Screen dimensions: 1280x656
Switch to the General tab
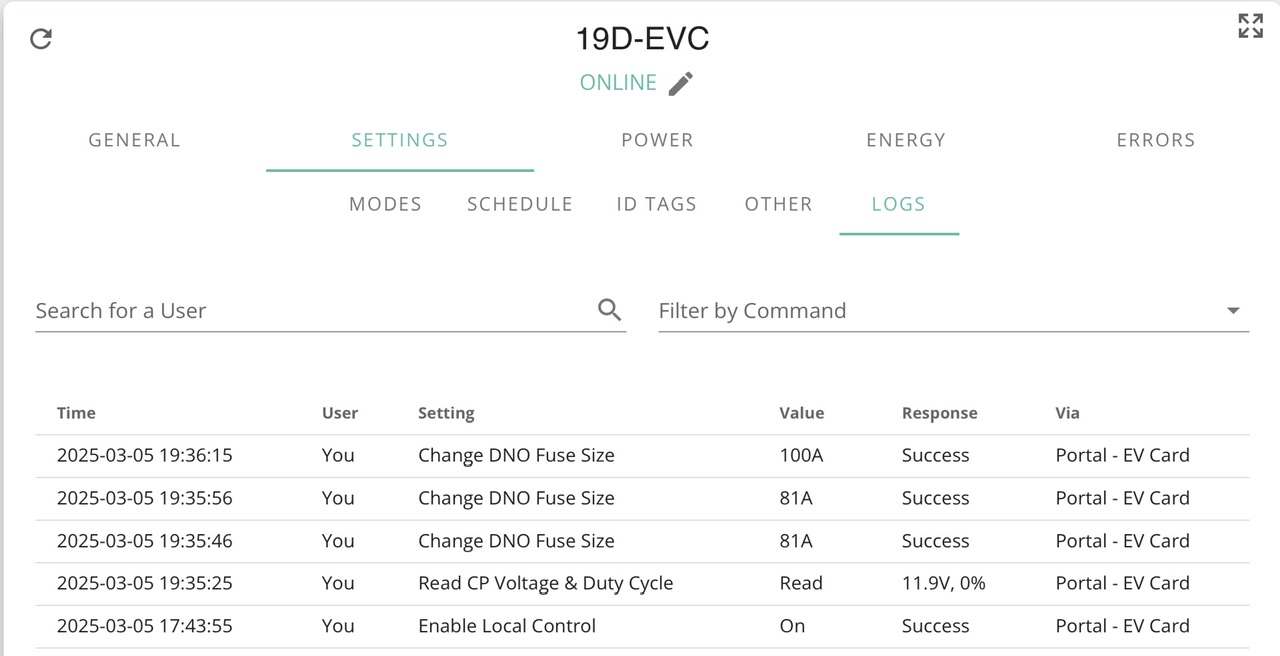[x=134, y=140]
